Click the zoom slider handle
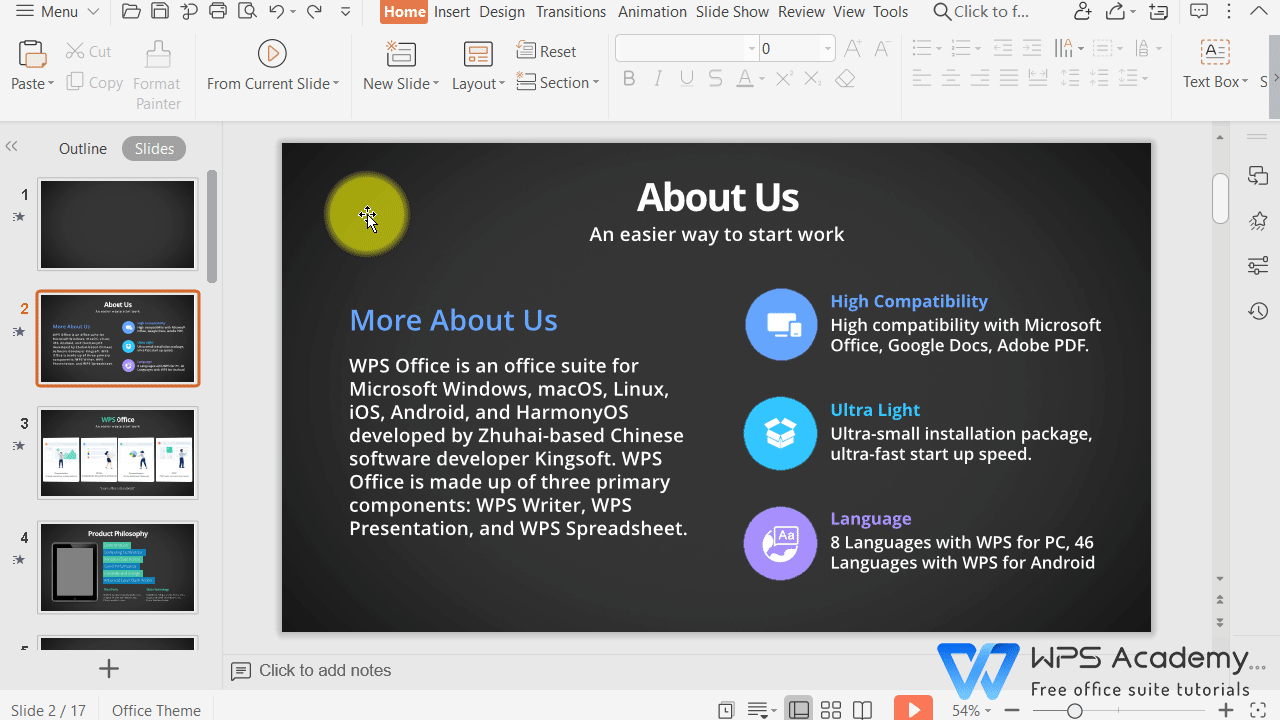This screenshot has width=1280, height=720. click(x=1074, y=711)
